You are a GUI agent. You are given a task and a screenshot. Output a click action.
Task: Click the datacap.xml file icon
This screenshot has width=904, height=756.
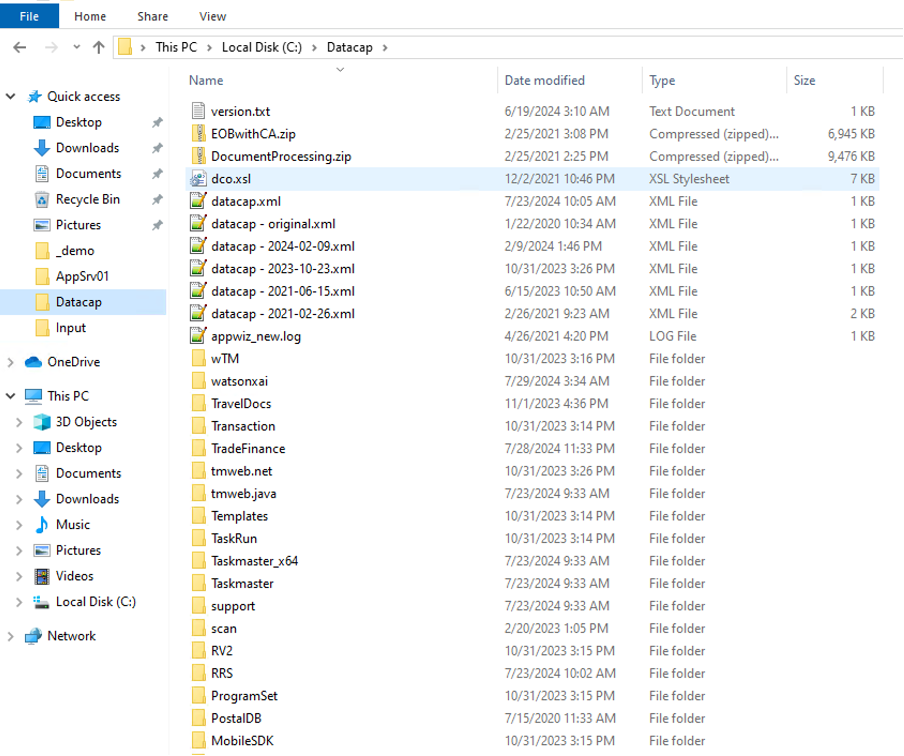pos(197,201)
